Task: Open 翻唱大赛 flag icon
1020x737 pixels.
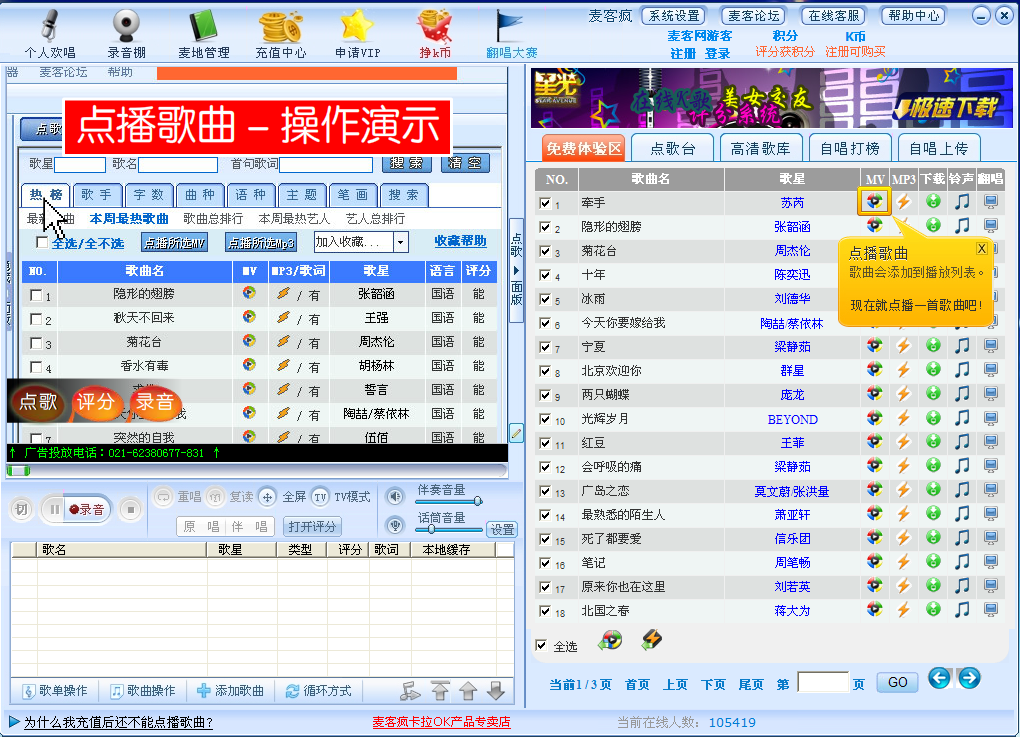Action: [x=511, y=27]
